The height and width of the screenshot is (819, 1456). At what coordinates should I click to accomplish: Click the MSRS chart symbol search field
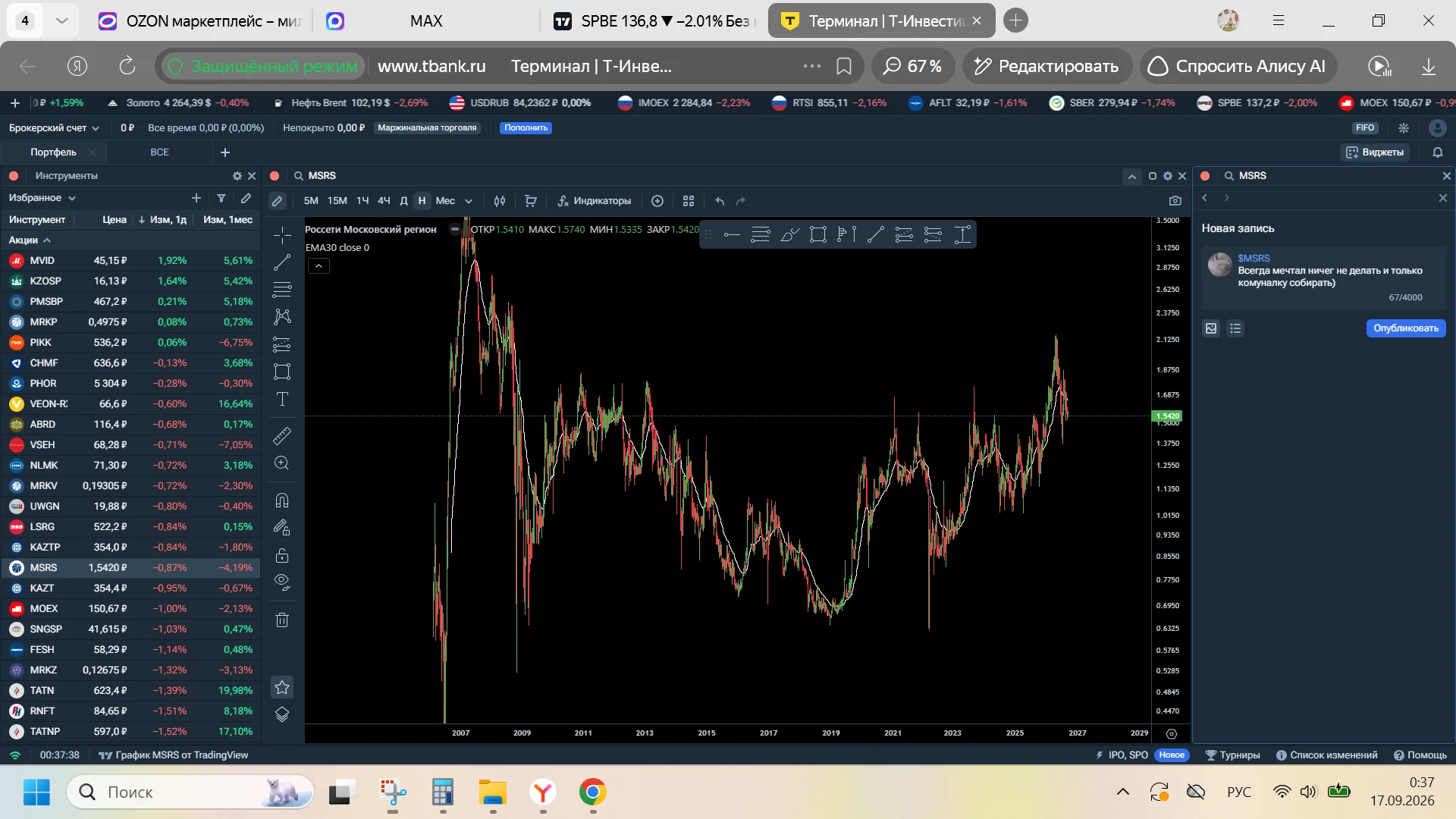point(322,176)
